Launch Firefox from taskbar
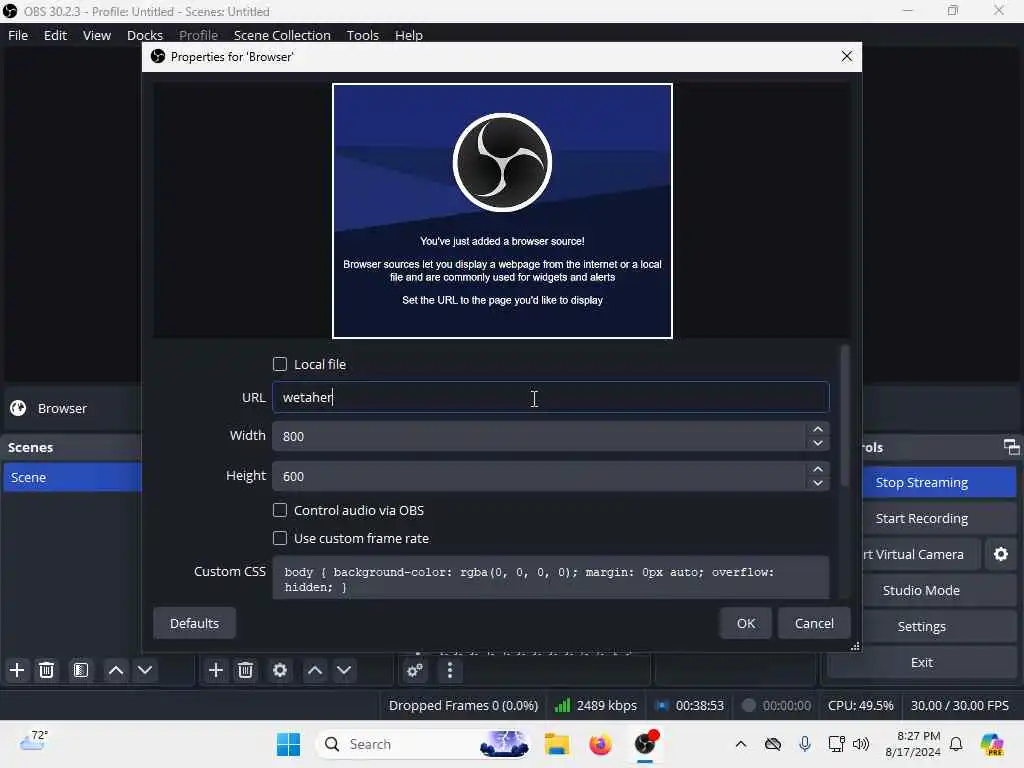 (x=600, y=744)
